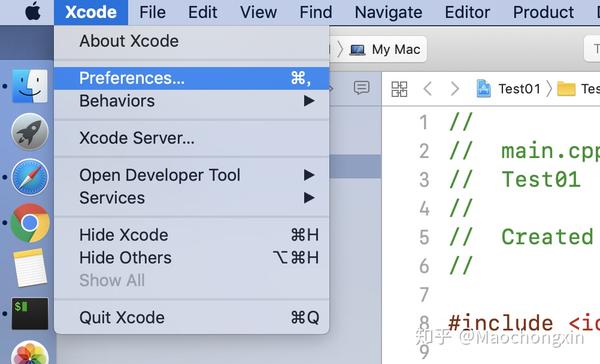The height and width of the screenshot is (364, 600).
Task: Click the related items grid icon
Action: (399, 89)
